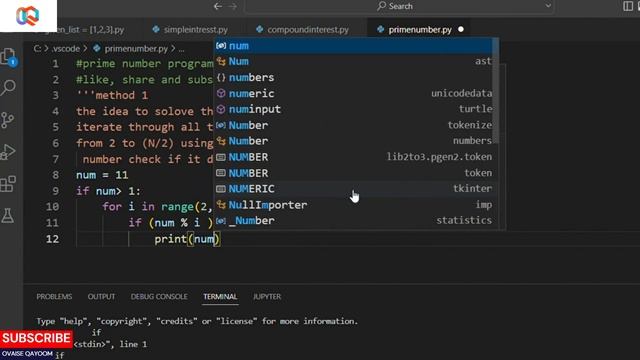640x360 pixels.
Task: Click the function icon beside 'numinput'
Action: click(221, 109)
